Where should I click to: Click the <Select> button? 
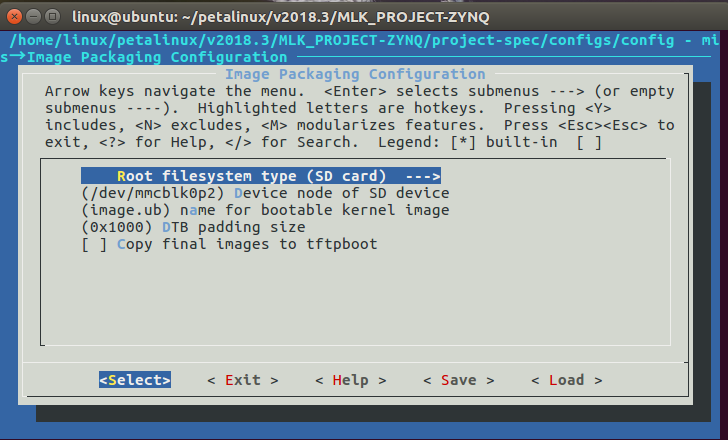135,380
